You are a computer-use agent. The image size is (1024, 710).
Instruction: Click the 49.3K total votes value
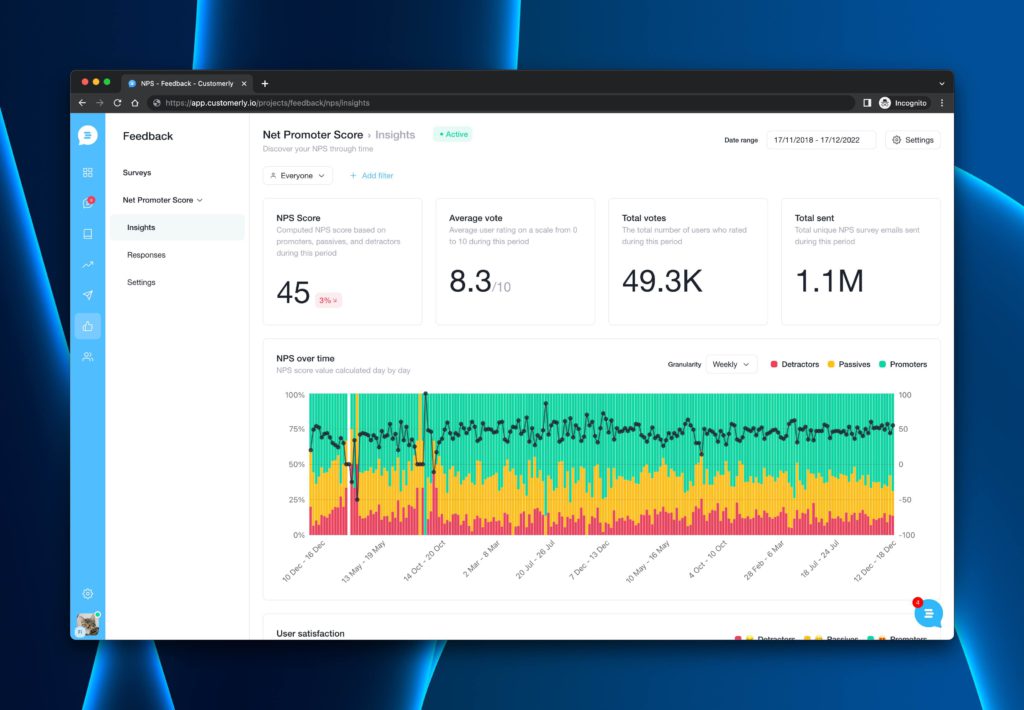coord(662,282)
